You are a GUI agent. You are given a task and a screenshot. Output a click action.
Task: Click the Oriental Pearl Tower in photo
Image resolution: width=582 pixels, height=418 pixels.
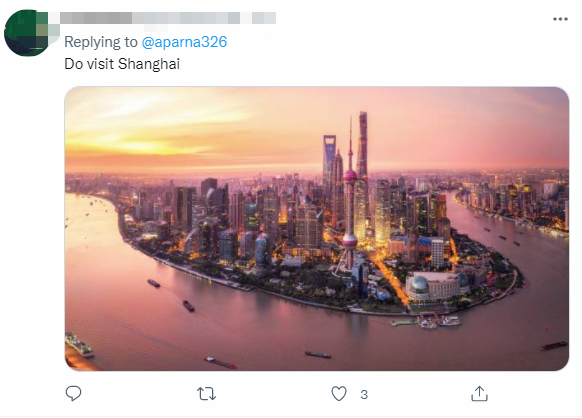(x=350, y=208)
